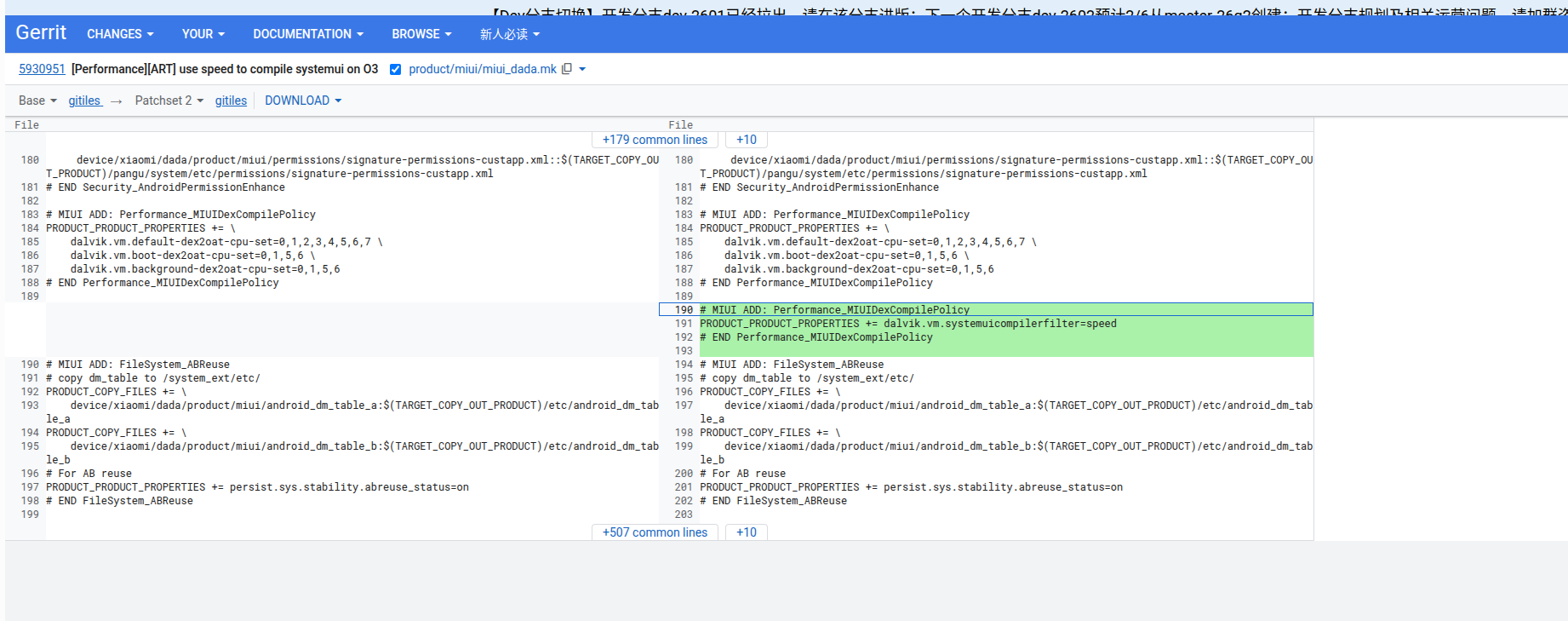Image resolution: width=1568 pixels, height=621 pixels.
Task: Expand the Base patchset dropdown
Action: tap(37, 101)
